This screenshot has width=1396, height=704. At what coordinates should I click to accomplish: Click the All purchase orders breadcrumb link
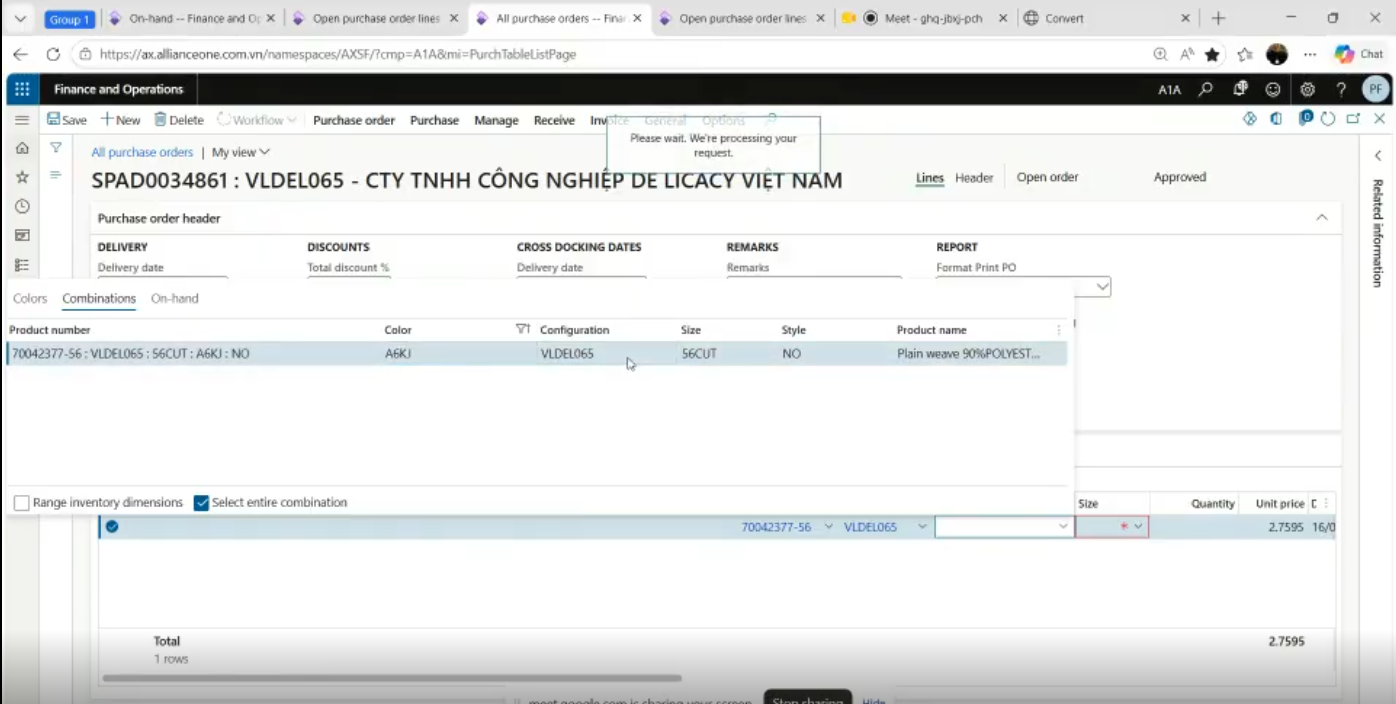click(x=142, y=152)
